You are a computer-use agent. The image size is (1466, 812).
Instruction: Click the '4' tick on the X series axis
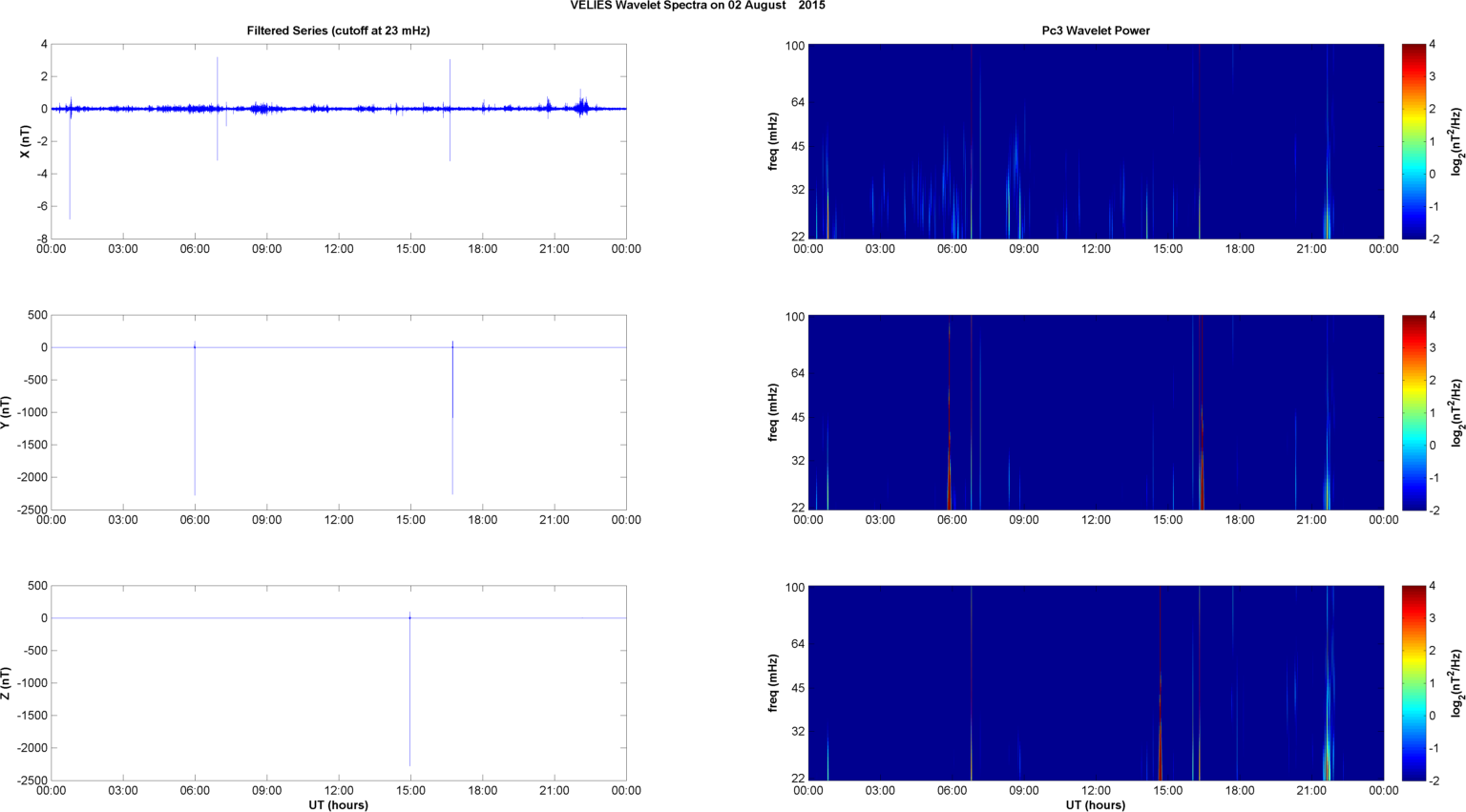(44, 44)
